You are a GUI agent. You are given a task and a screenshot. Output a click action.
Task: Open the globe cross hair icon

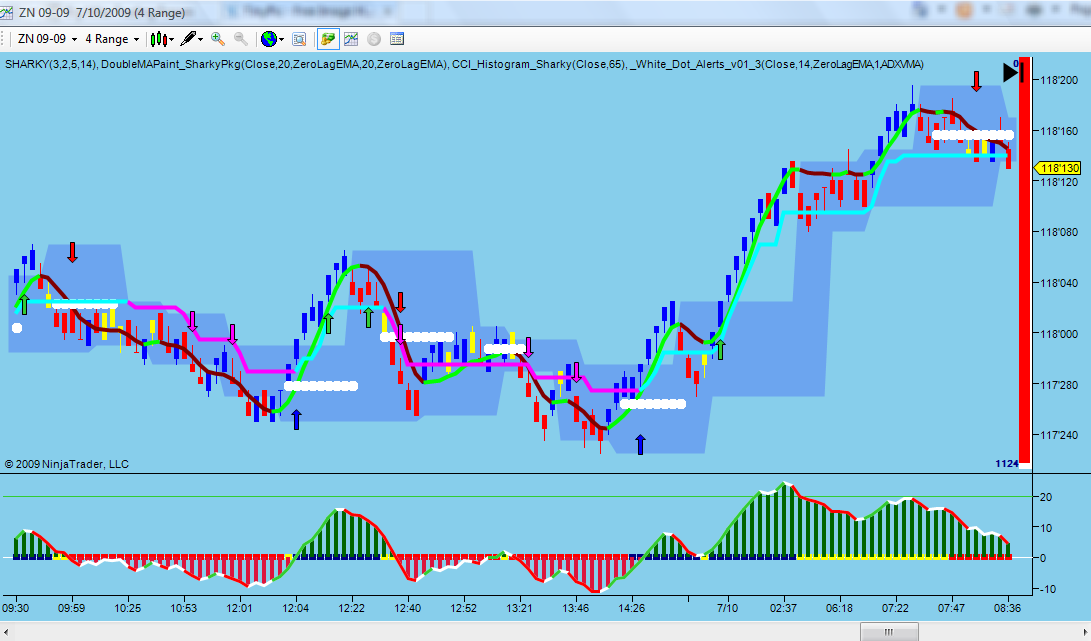click(269, 39)
